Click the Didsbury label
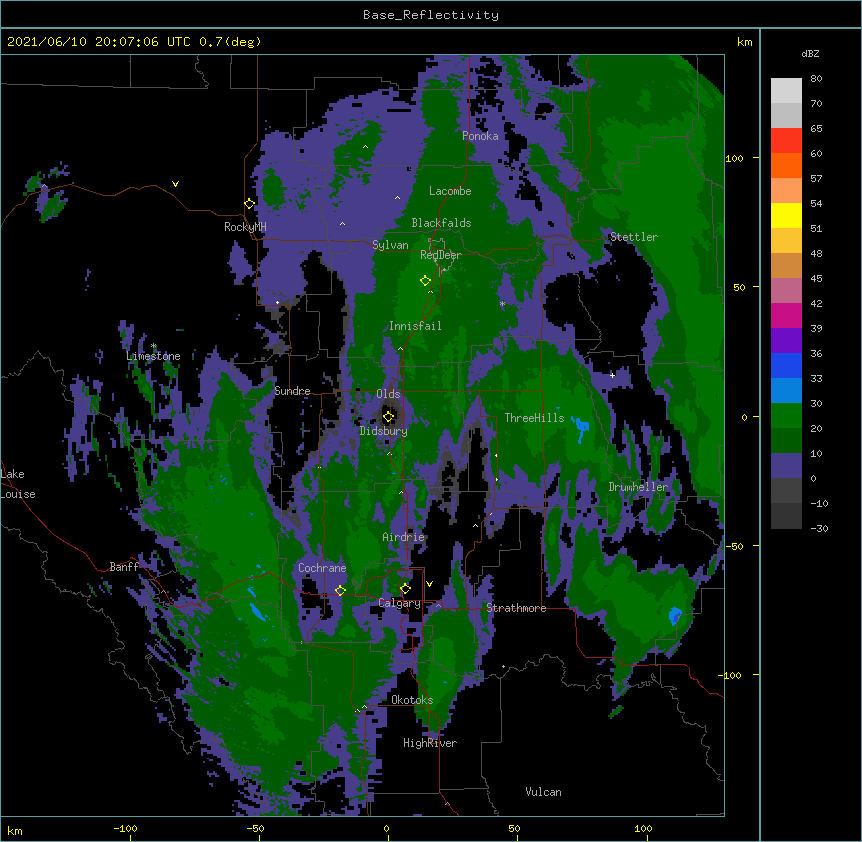Viewport: 862px width, 842px height. point(384,431)
